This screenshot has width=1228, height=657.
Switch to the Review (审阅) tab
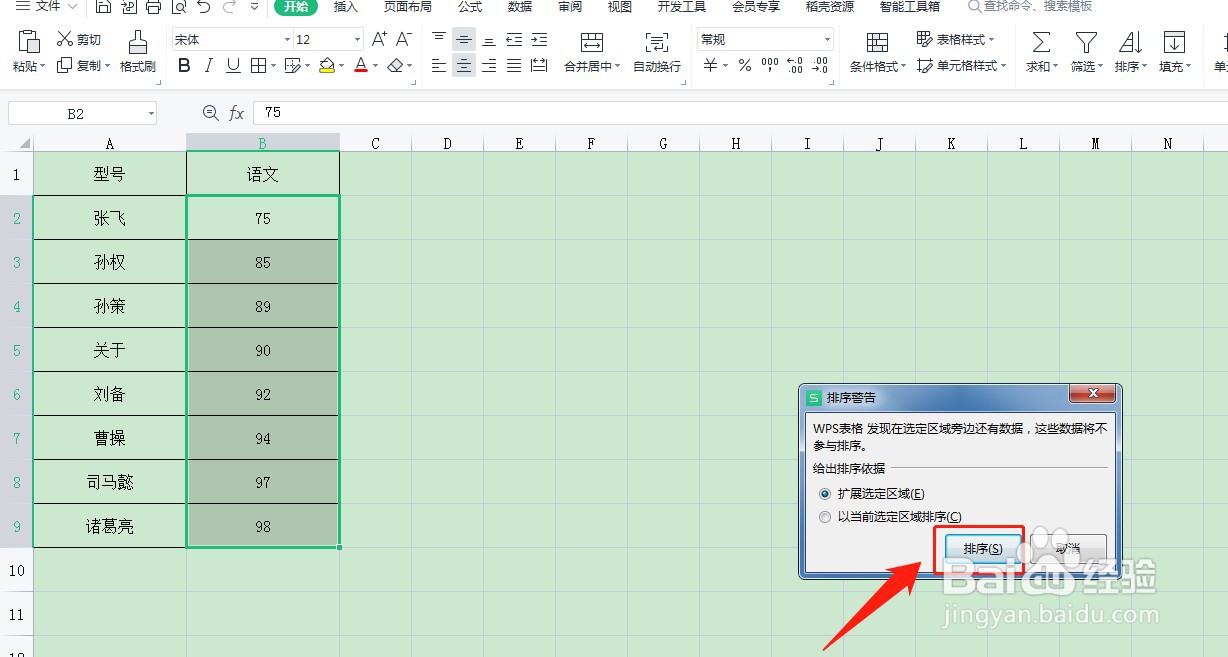click(570, 7)
